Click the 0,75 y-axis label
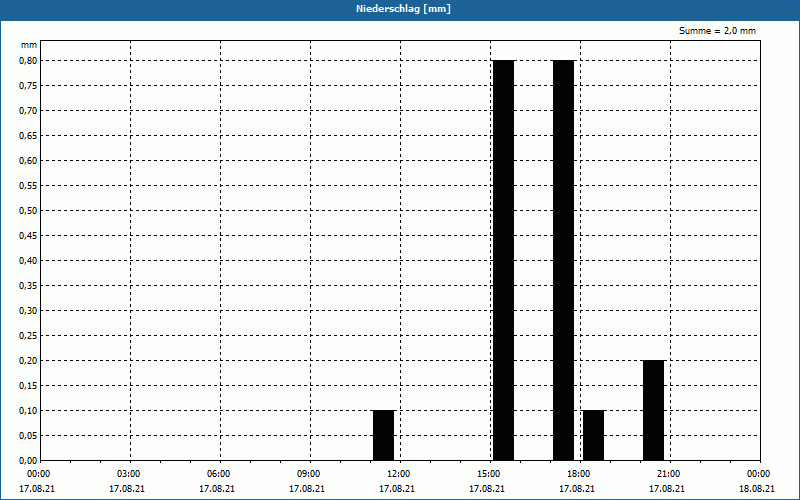 28,86
